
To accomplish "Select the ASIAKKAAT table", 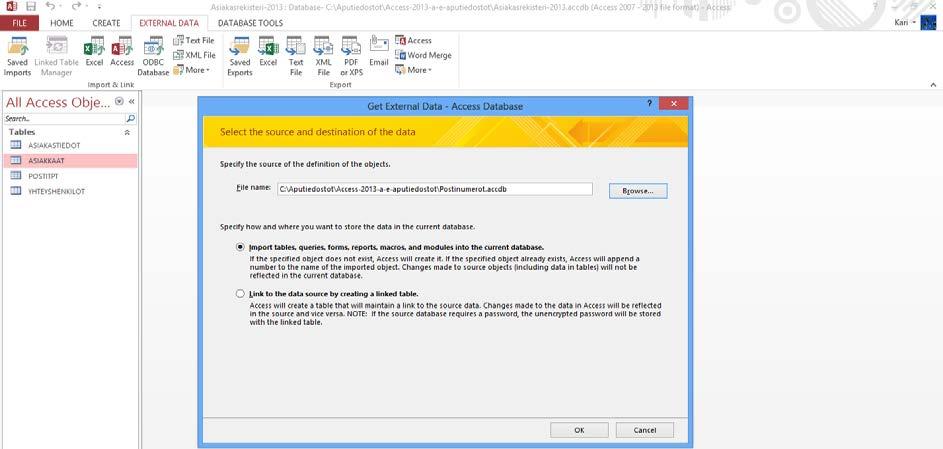I will pos(70,160).
